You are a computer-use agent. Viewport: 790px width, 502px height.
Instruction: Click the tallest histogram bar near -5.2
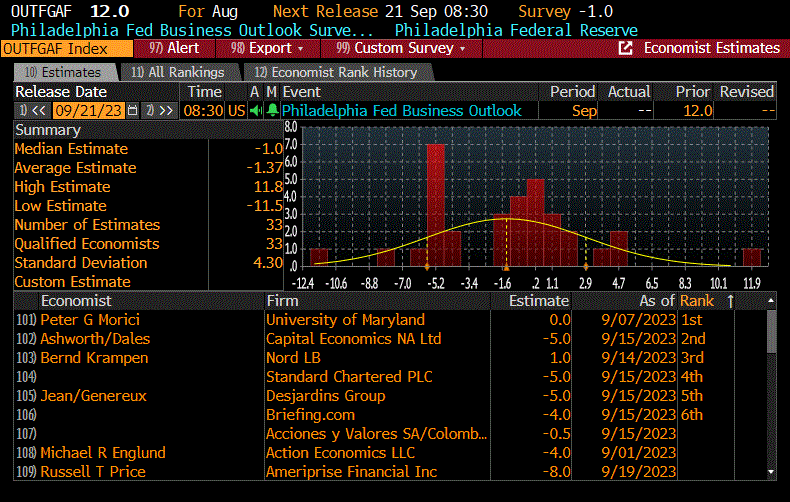pyautogui.click(x=436, y=205)
